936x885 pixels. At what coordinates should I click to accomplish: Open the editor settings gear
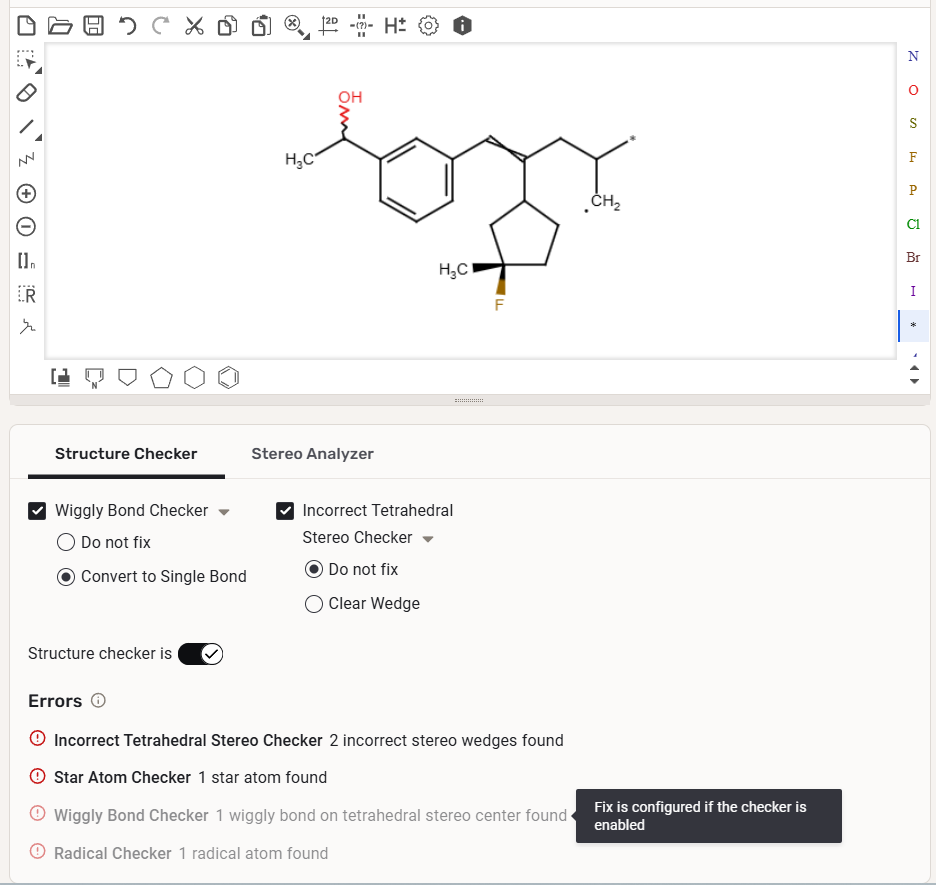tap(428, 26)
